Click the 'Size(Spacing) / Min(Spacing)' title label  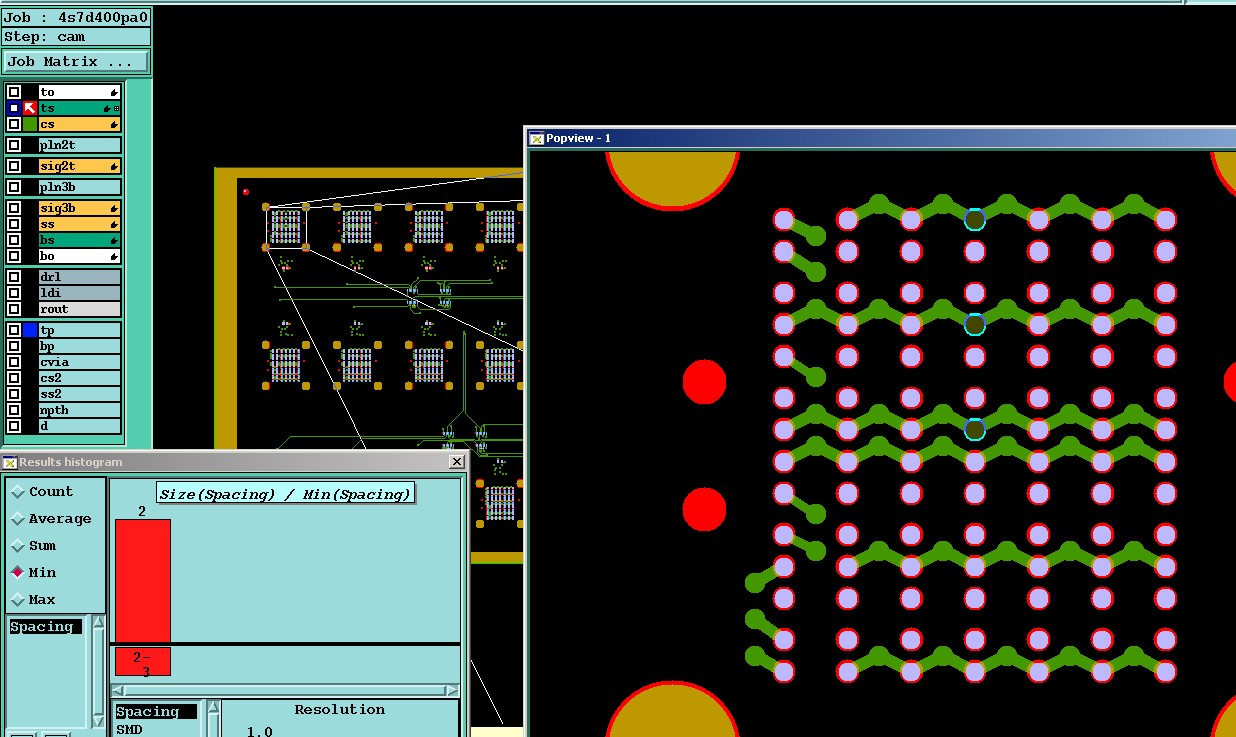(x=285, y=494)
